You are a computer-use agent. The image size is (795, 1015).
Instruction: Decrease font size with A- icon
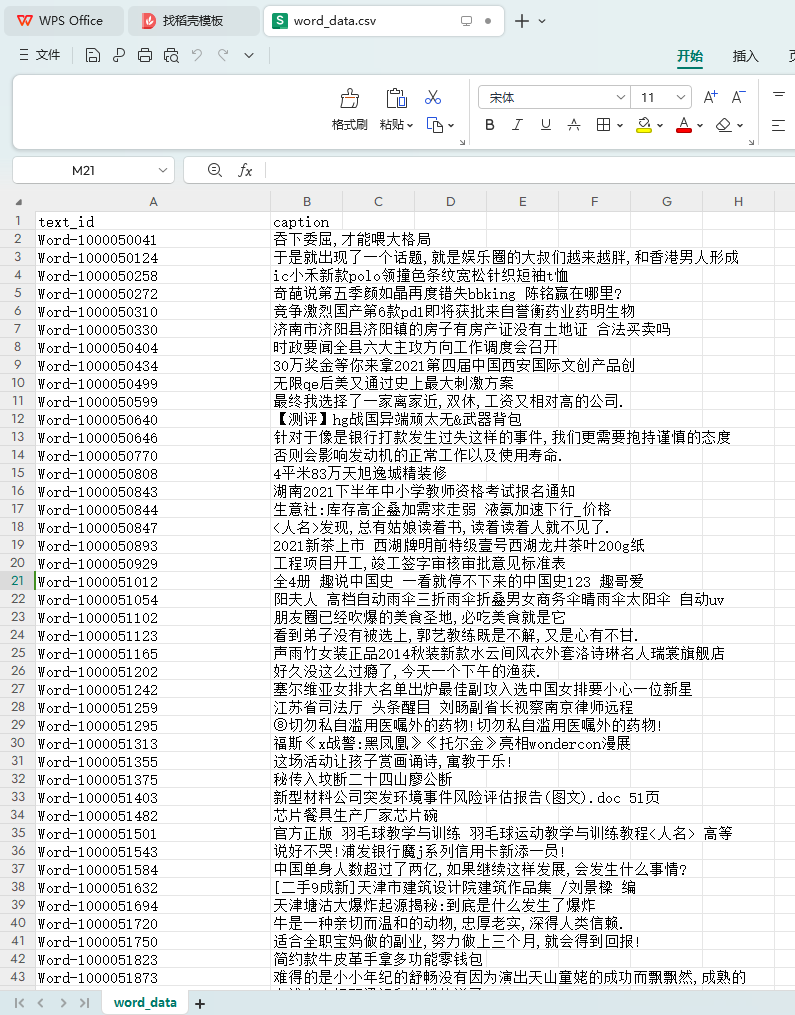click(738, 97)
